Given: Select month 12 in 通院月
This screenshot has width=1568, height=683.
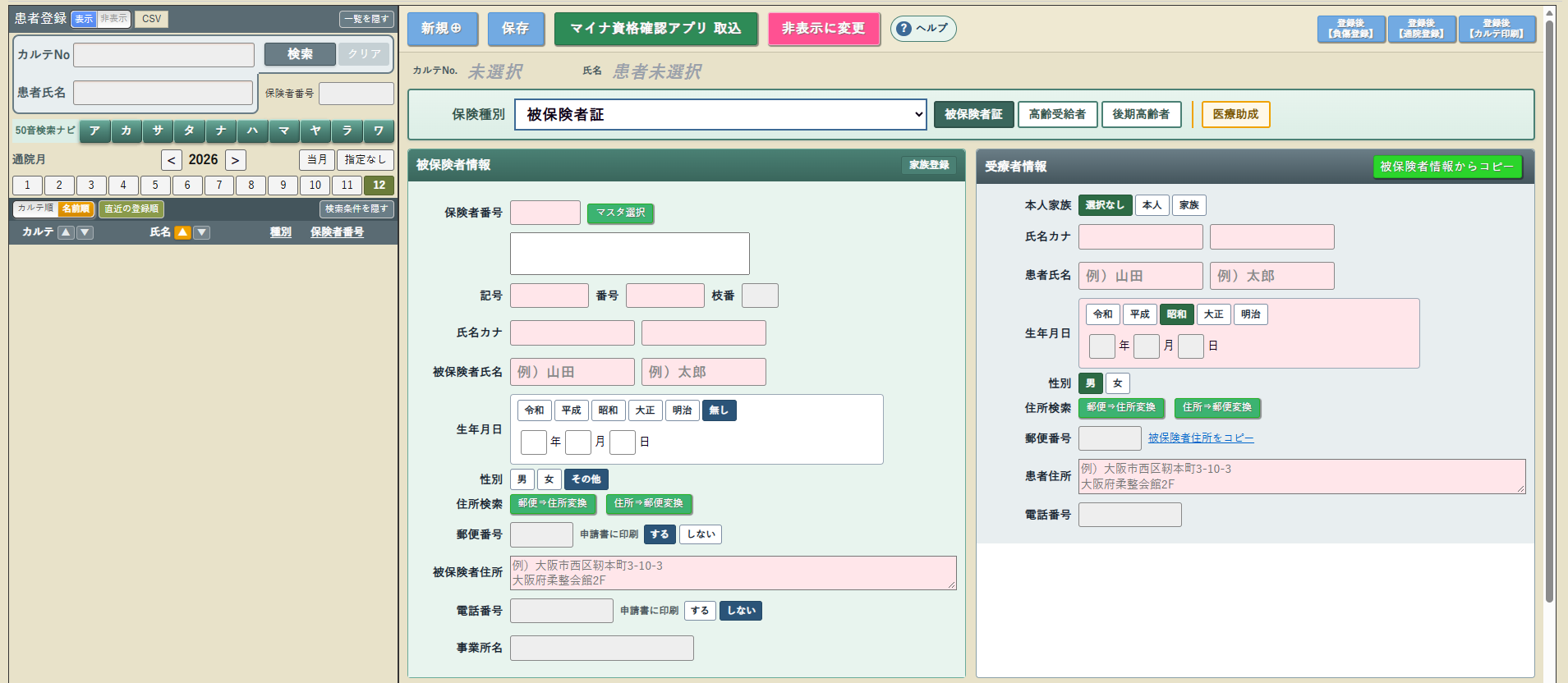Looking at the screenshot, I should pyautogui.click(x=379, y=186).
